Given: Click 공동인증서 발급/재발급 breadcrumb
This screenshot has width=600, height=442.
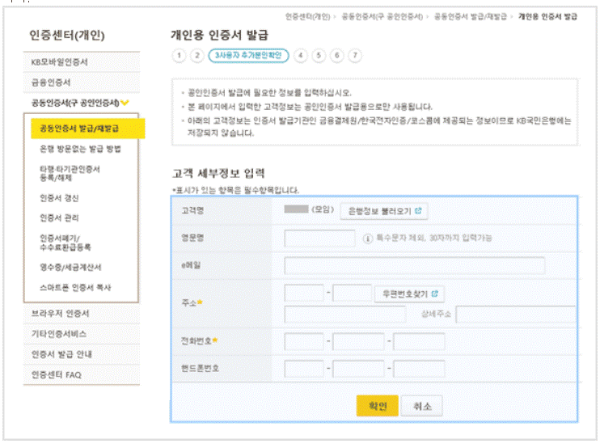Looking at the screenshot, I should click(470, 16).
